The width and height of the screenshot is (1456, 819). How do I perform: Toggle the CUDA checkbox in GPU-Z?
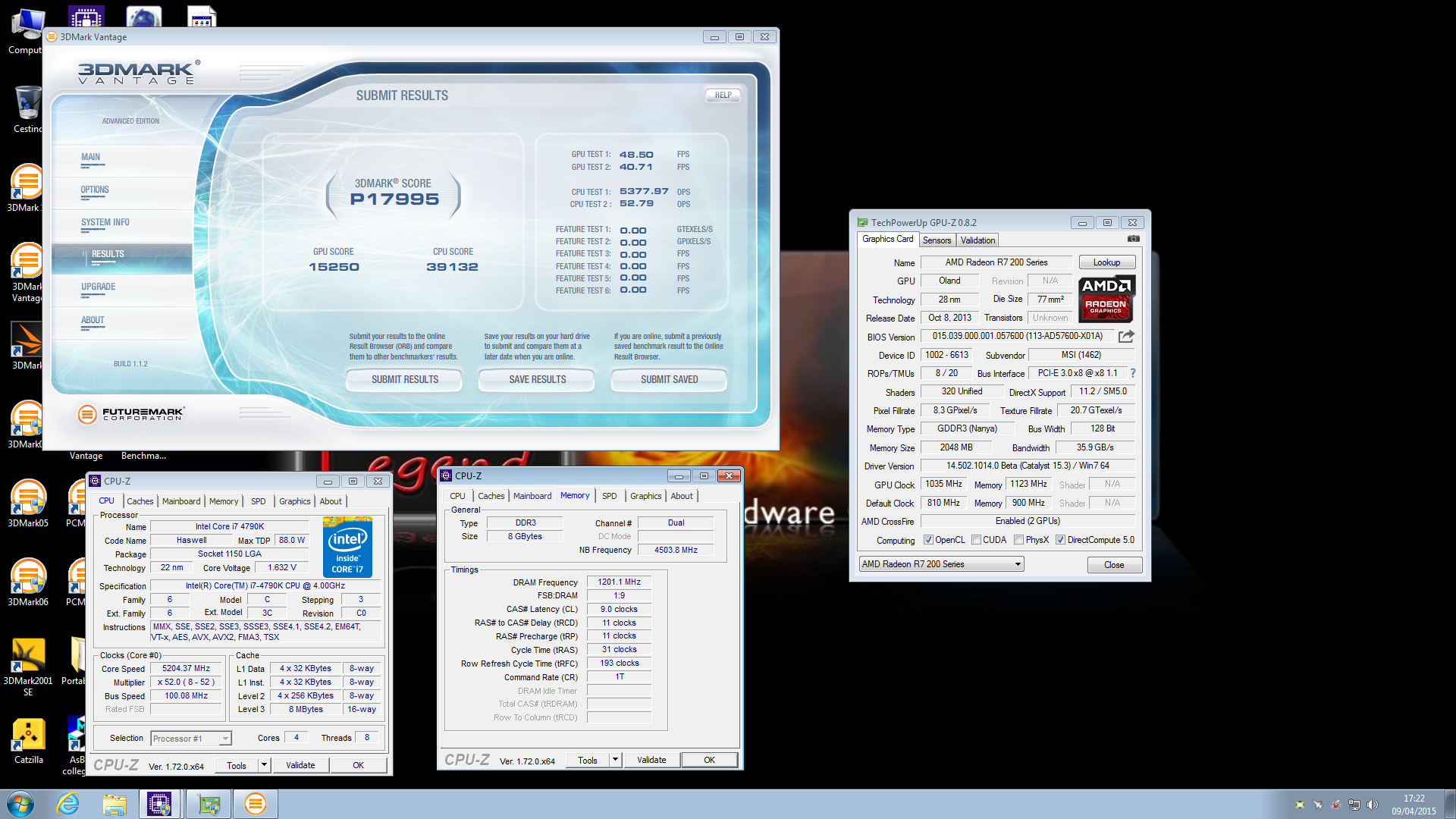[977, 540]
